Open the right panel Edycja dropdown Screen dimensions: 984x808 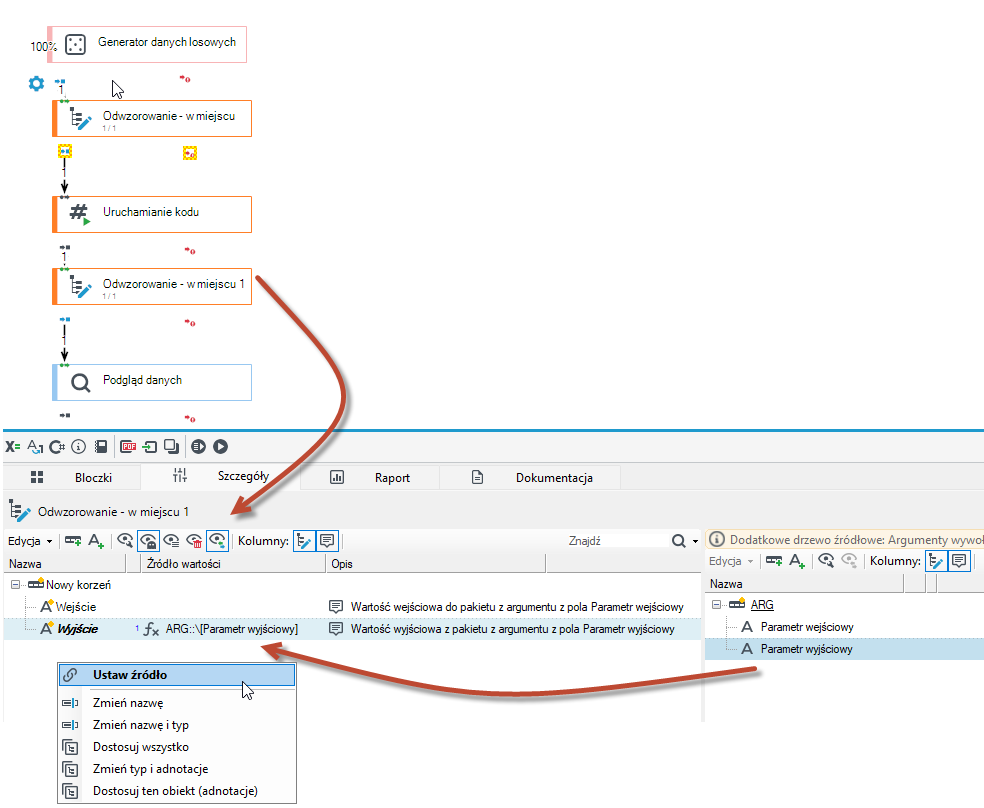(731, 561)
